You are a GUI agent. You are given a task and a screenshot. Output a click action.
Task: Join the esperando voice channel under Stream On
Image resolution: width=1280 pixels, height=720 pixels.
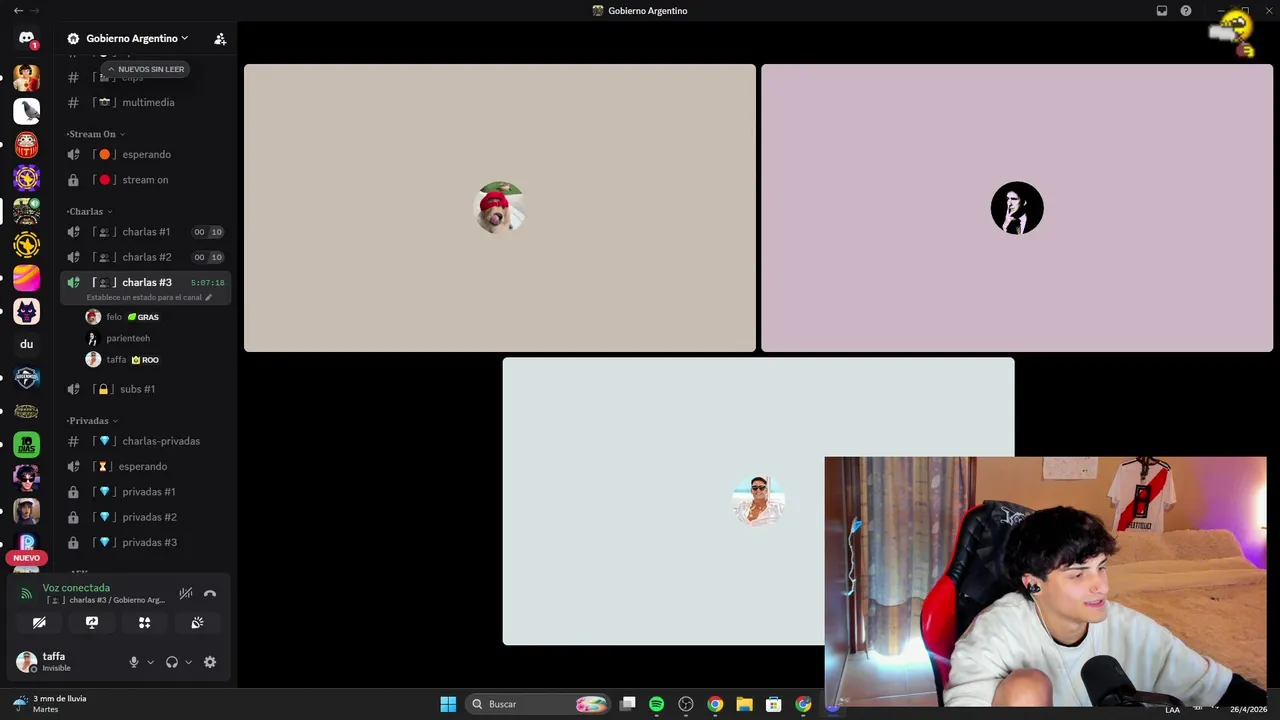pyautogui.click(x=146, y=154)
